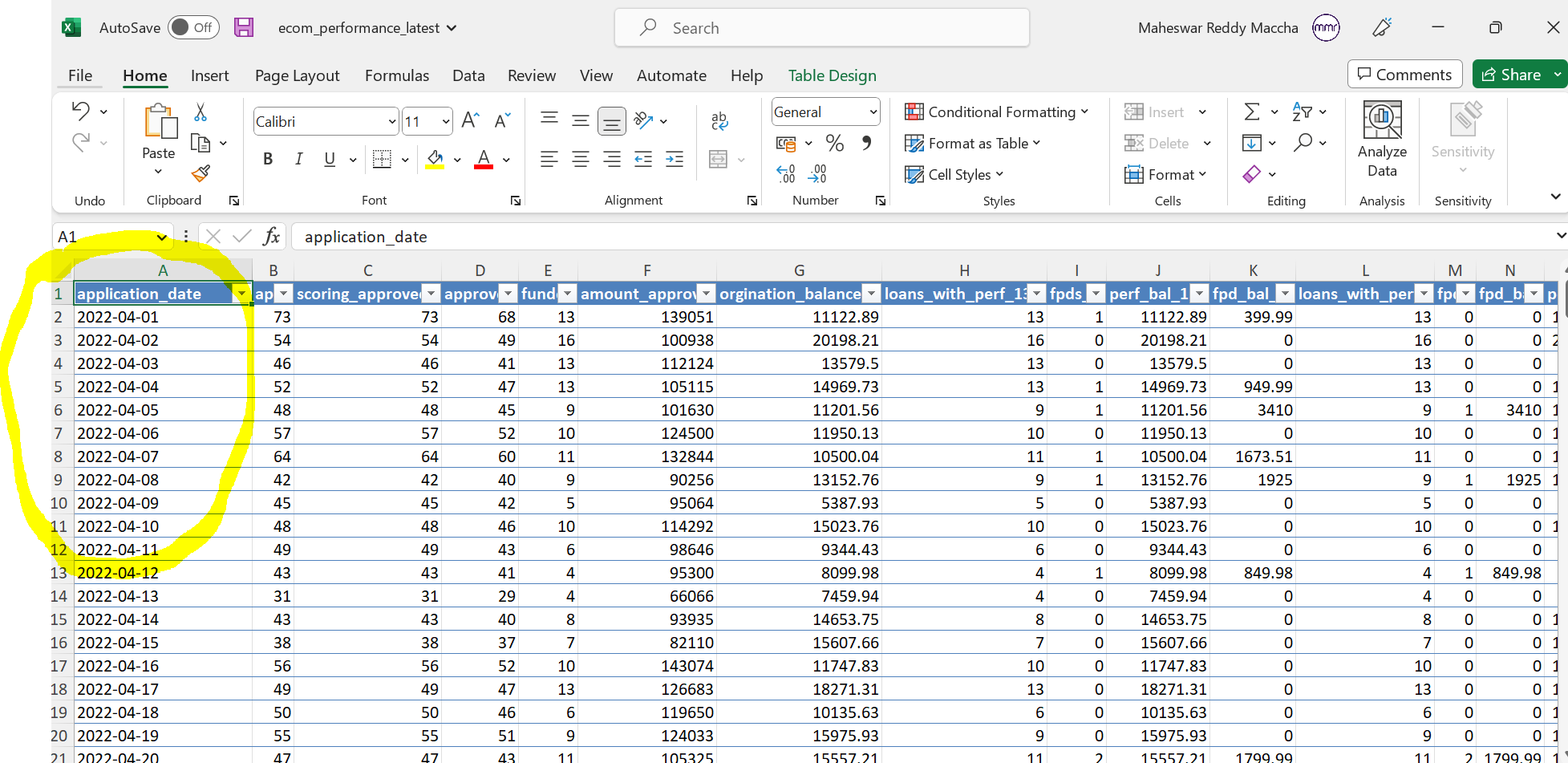Image resolution: width=1568 pixels, height=763 pixels.
Task: Click the Undo arrow icon
Action: point(80,111)
